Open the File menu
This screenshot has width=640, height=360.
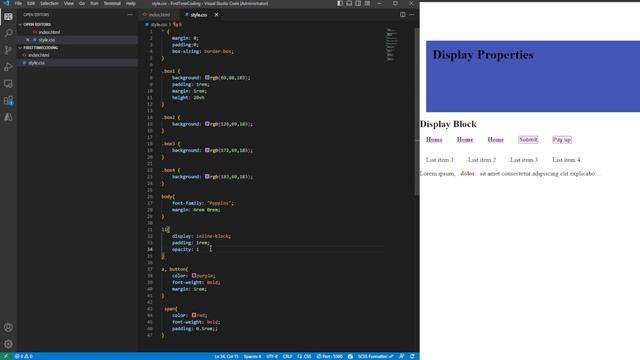tap(18, 3)
